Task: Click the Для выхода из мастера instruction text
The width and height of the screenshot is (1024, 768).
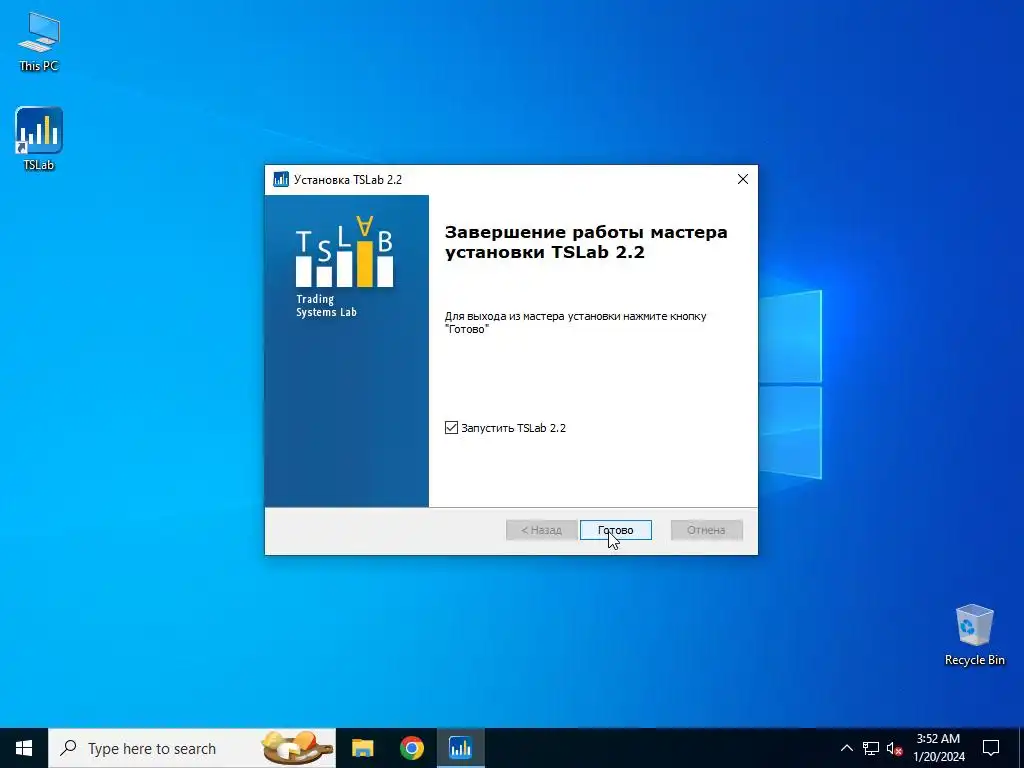Action: pos(575,323)
